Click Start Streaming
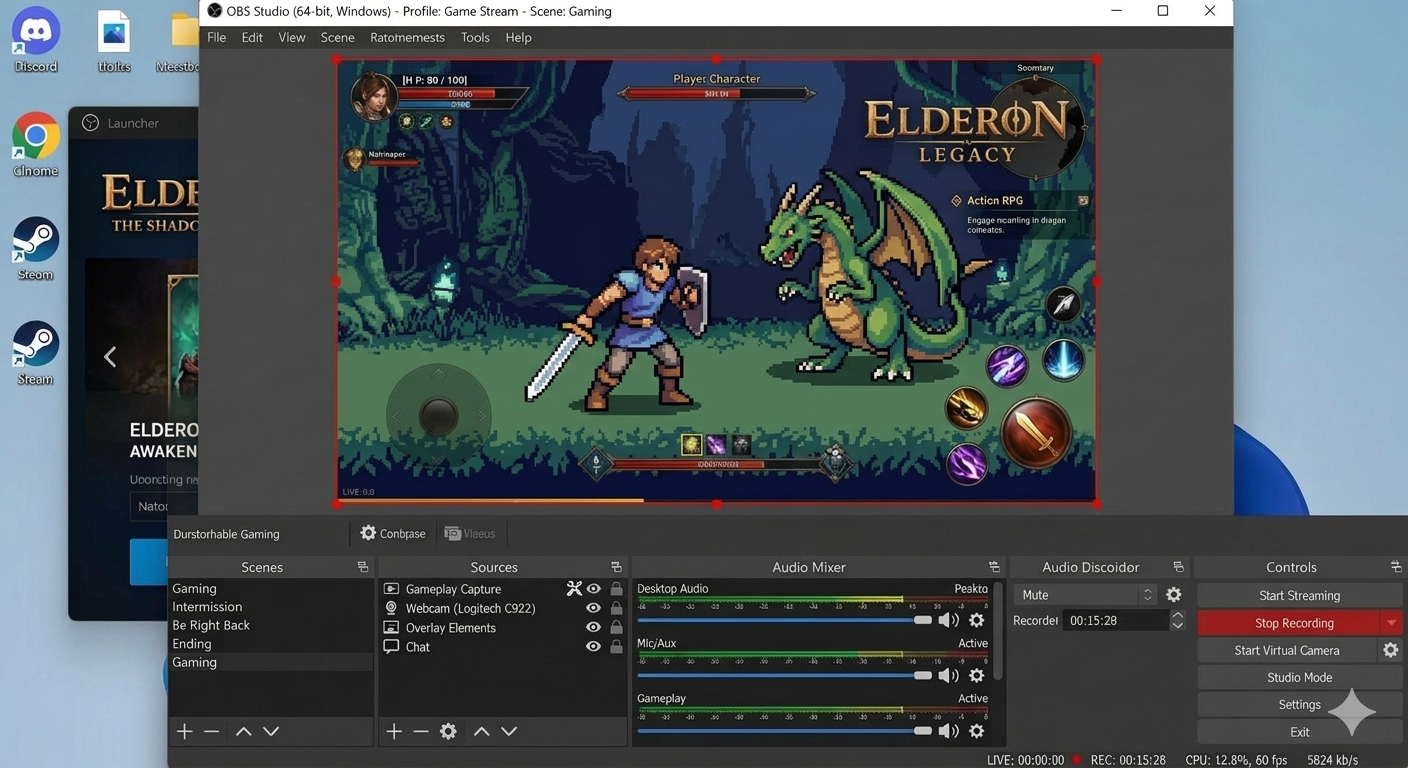 click(1300, 595)
